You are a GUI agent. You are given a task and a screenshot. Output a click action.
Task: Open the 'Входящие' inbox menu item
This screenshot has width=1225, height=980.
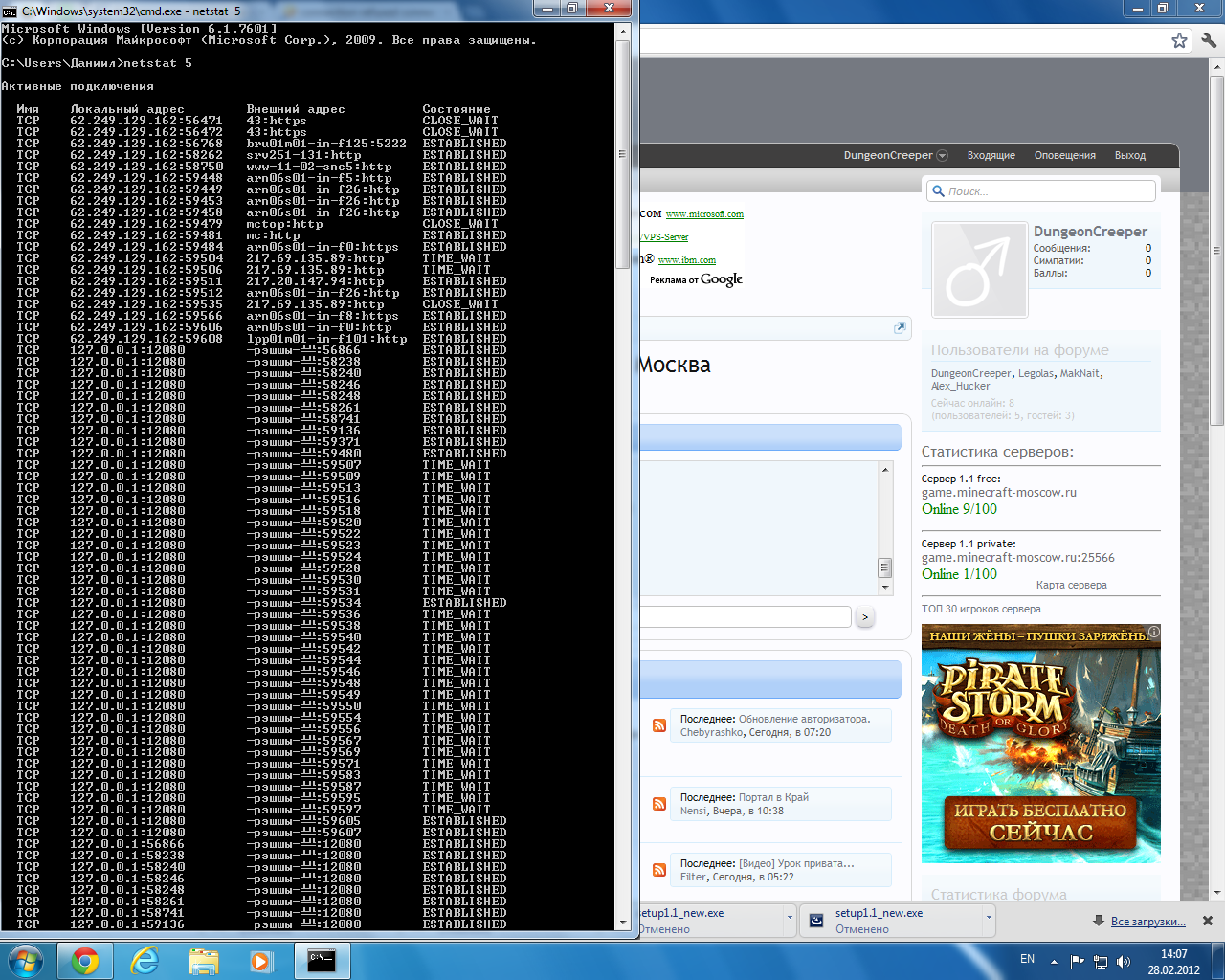pyautogui.click(x=991, y=155)
